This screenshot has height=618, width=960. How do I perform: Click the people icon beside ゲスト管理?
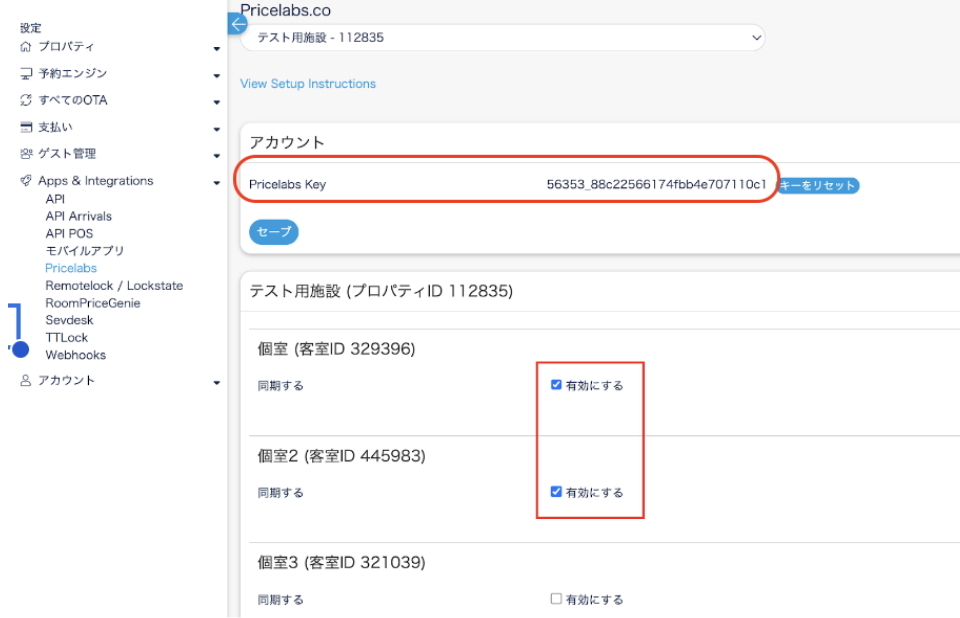(26, 154)
